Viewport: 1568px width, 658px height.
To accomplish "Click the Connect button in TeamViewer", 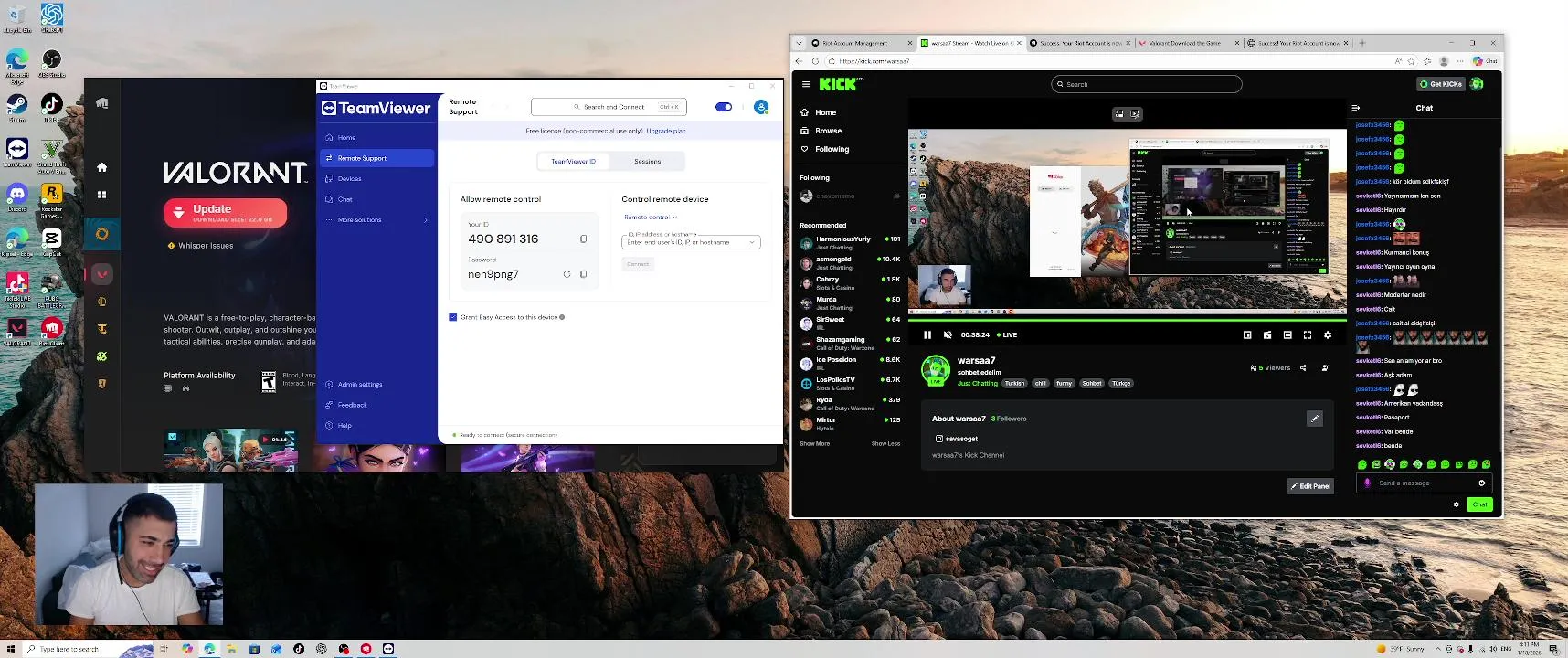I will [638, 264].
